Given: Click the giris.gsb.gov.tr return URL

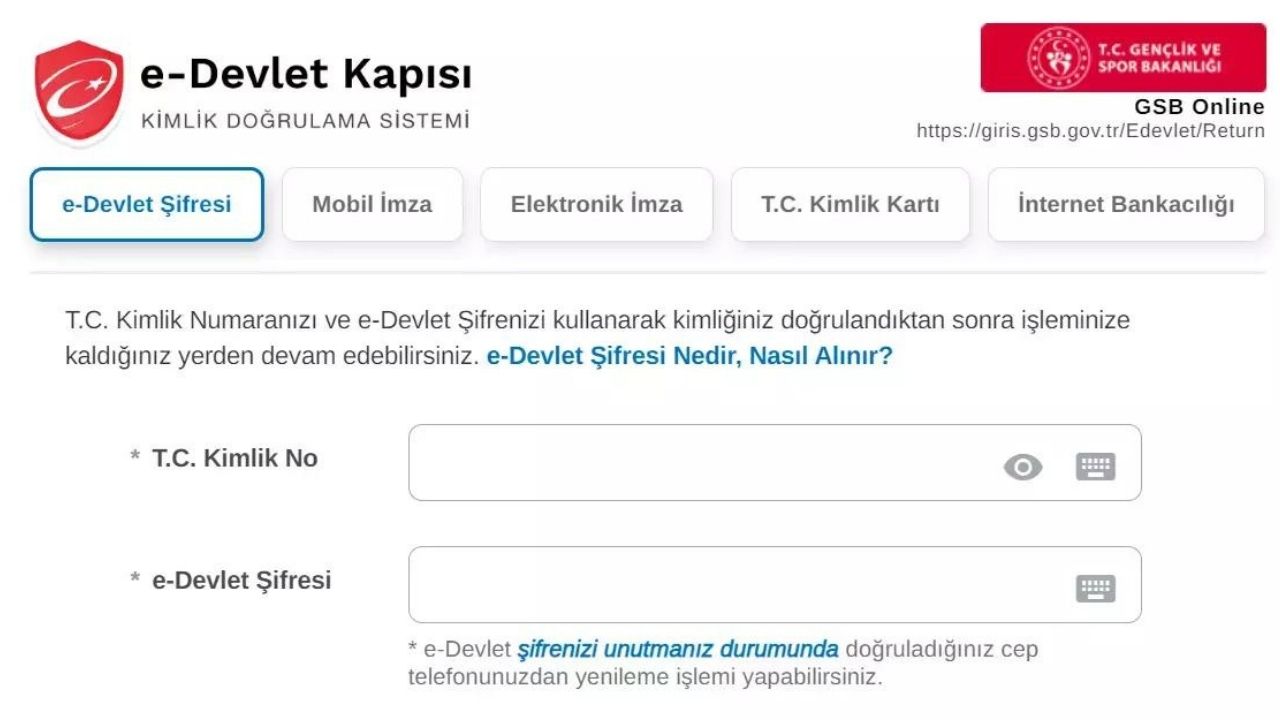Looking at the screenshot, I should pyautogui.click(x=1090, y=128).
